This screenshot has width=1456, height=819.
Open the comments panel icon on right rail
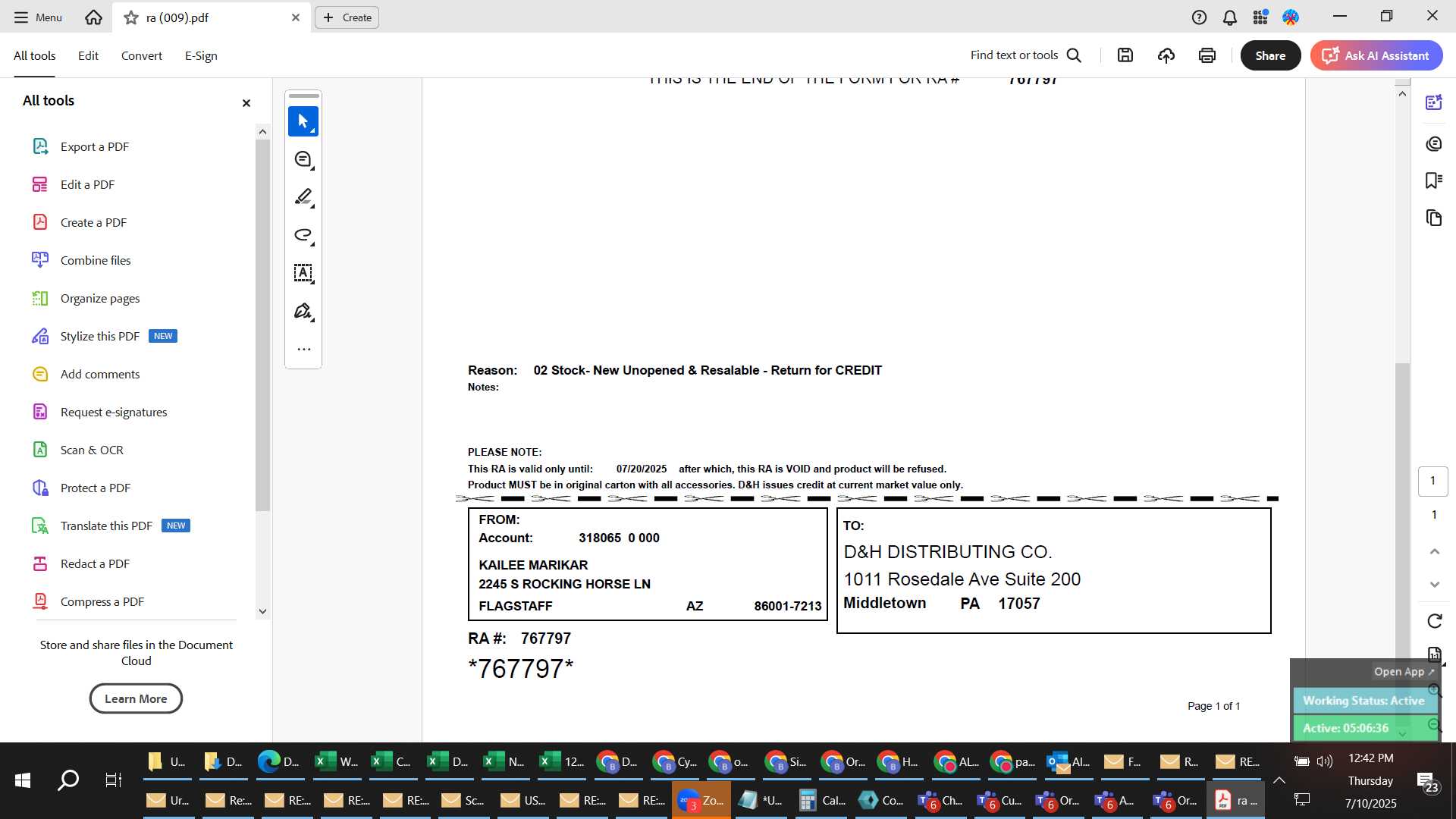pos(1434,143)
